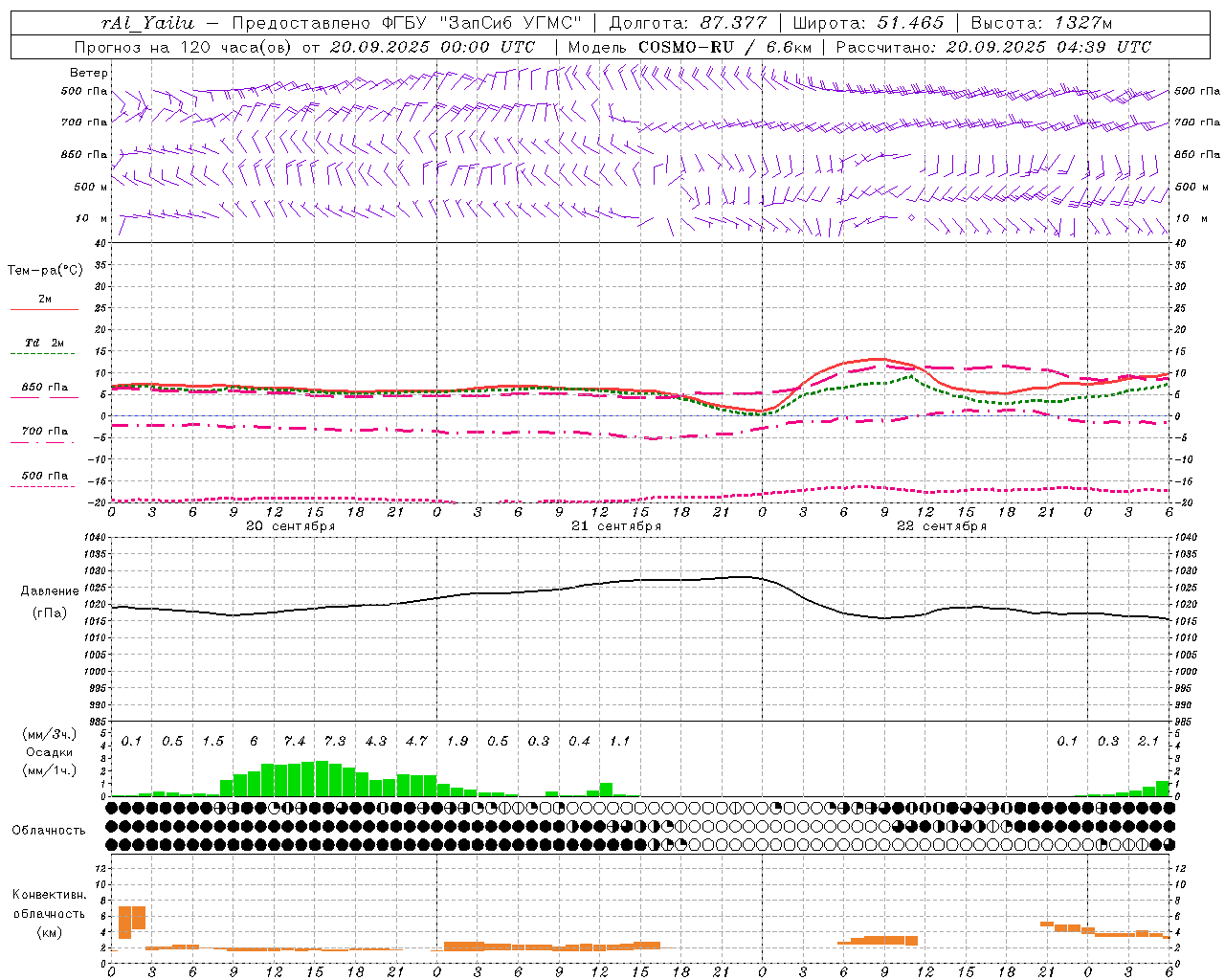1225x980 pixels.
Task: Click the (мм/3ч.) unit label
Action: (x=49, y=734)
